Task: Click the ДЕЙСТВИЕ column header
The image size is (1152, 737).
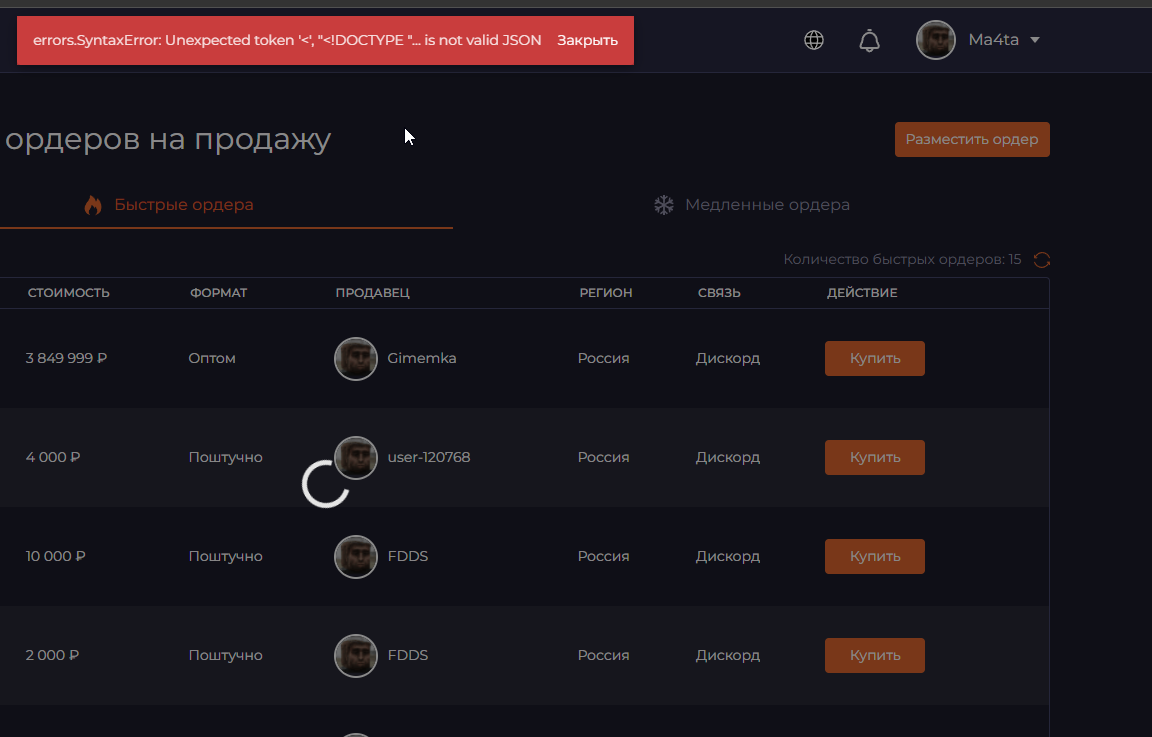Action: pos(862,292)
